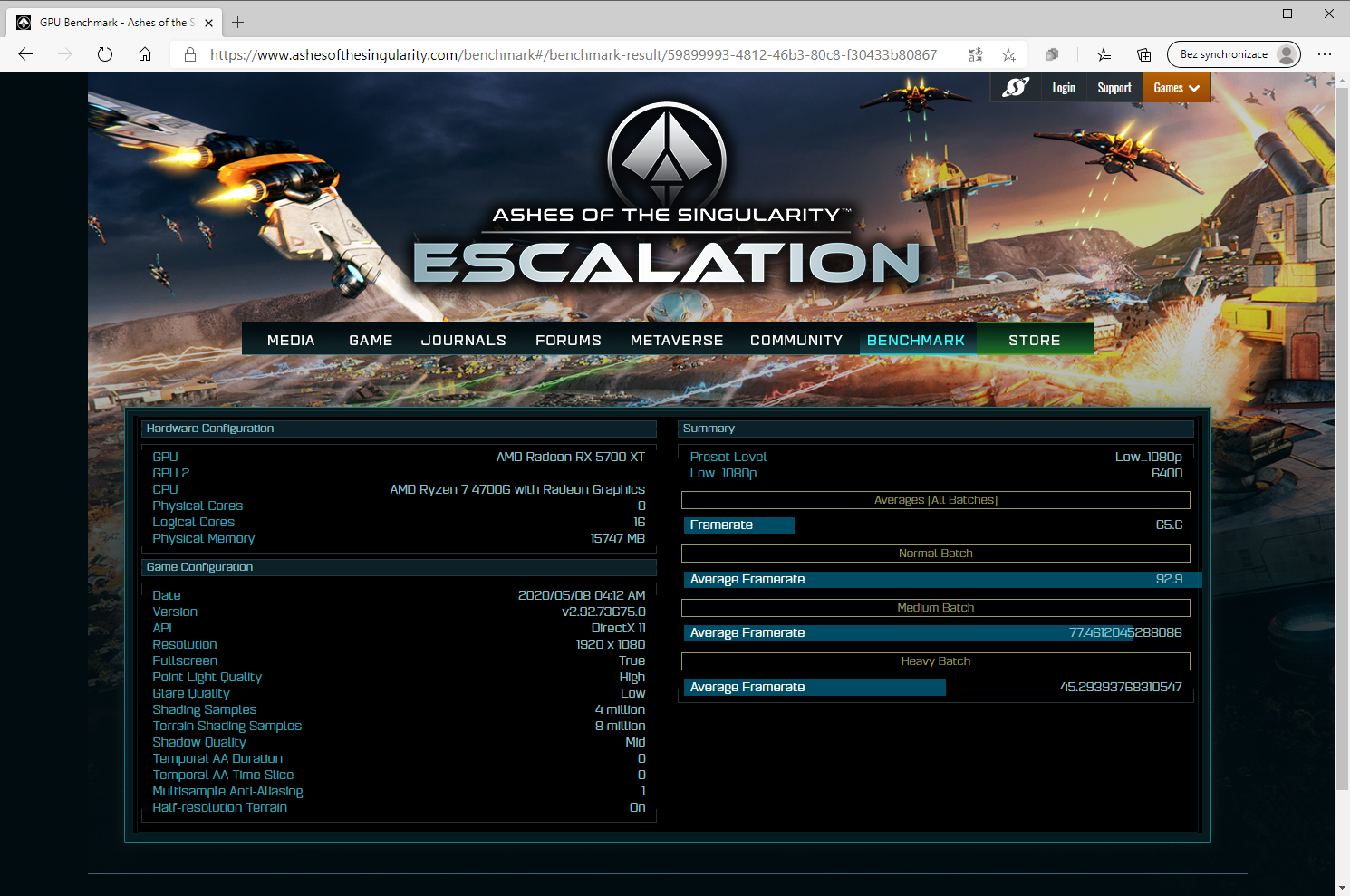View site security lock info

190,54
